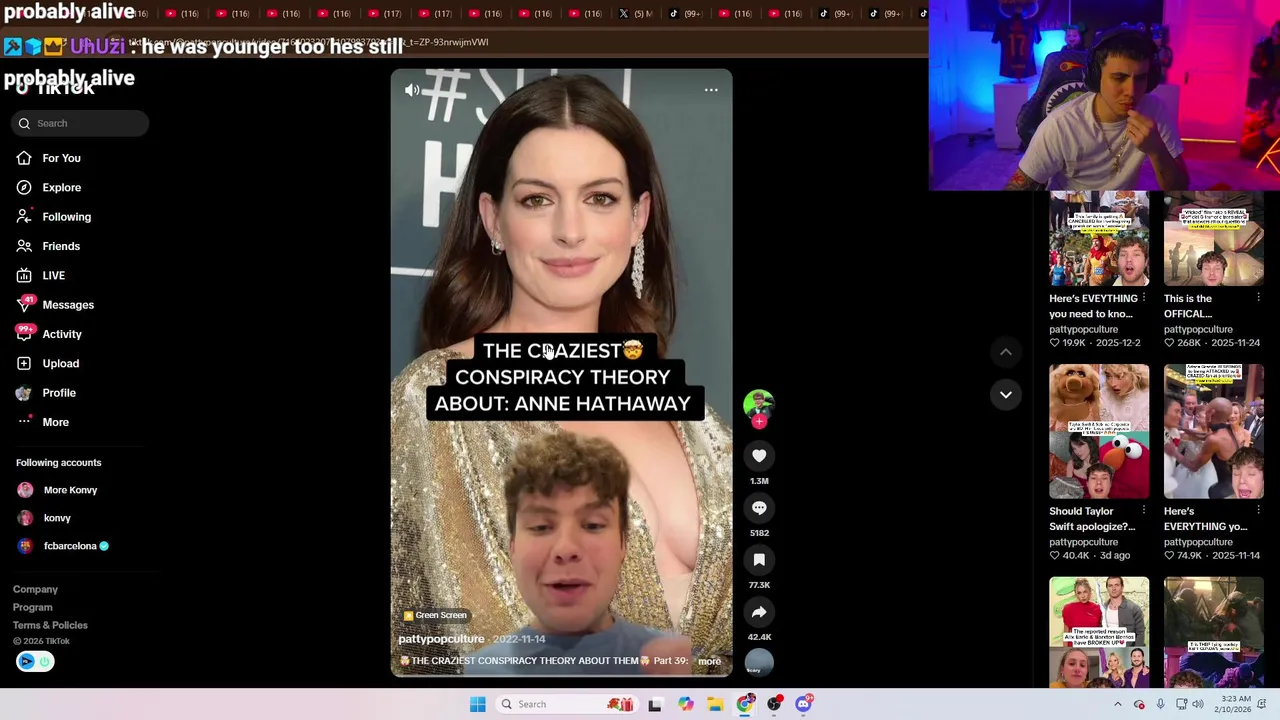Follow the creator with the red plus button

pos(759,422)
